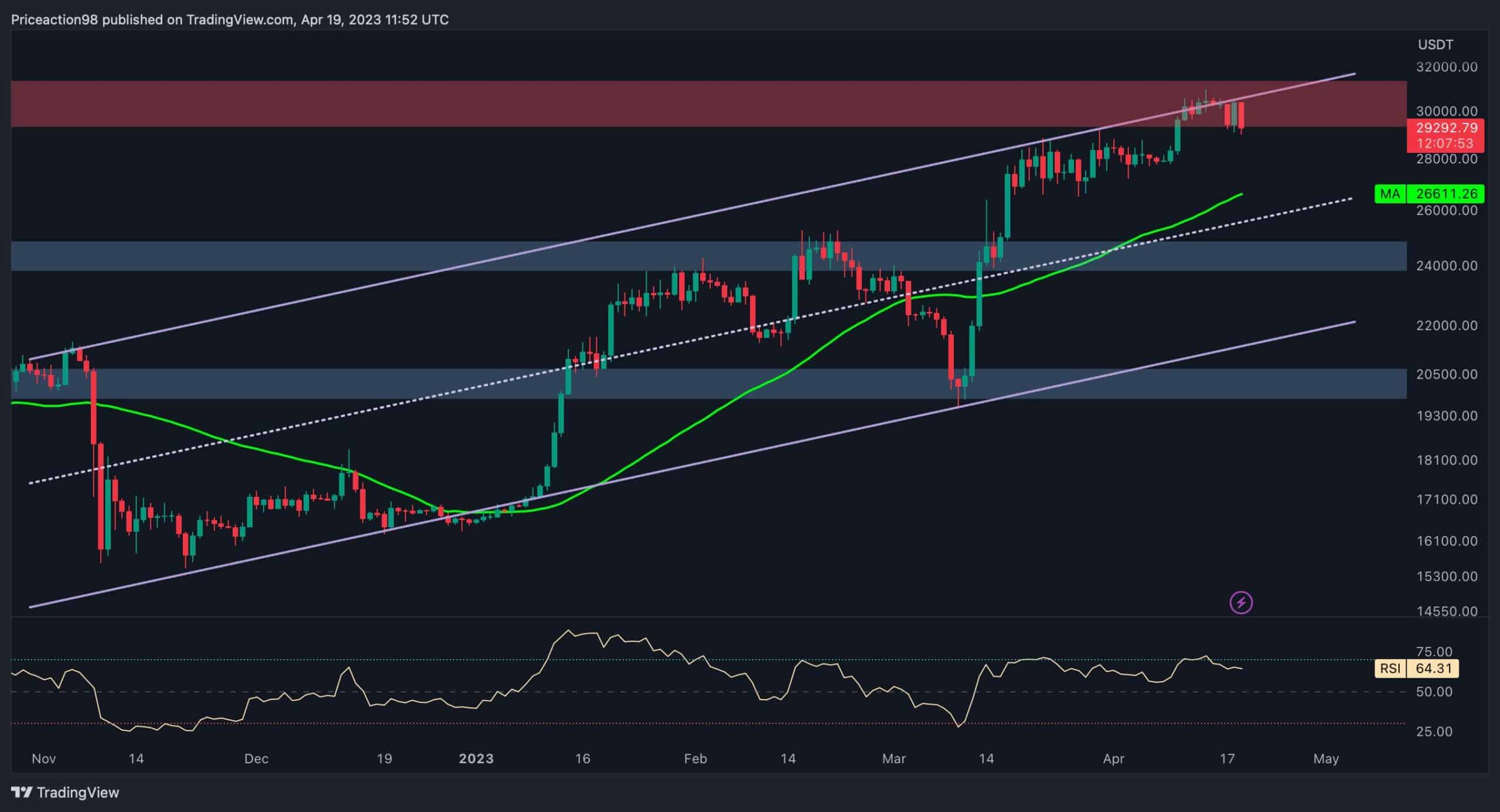Click the 17100.00 price axis label

1447,500
